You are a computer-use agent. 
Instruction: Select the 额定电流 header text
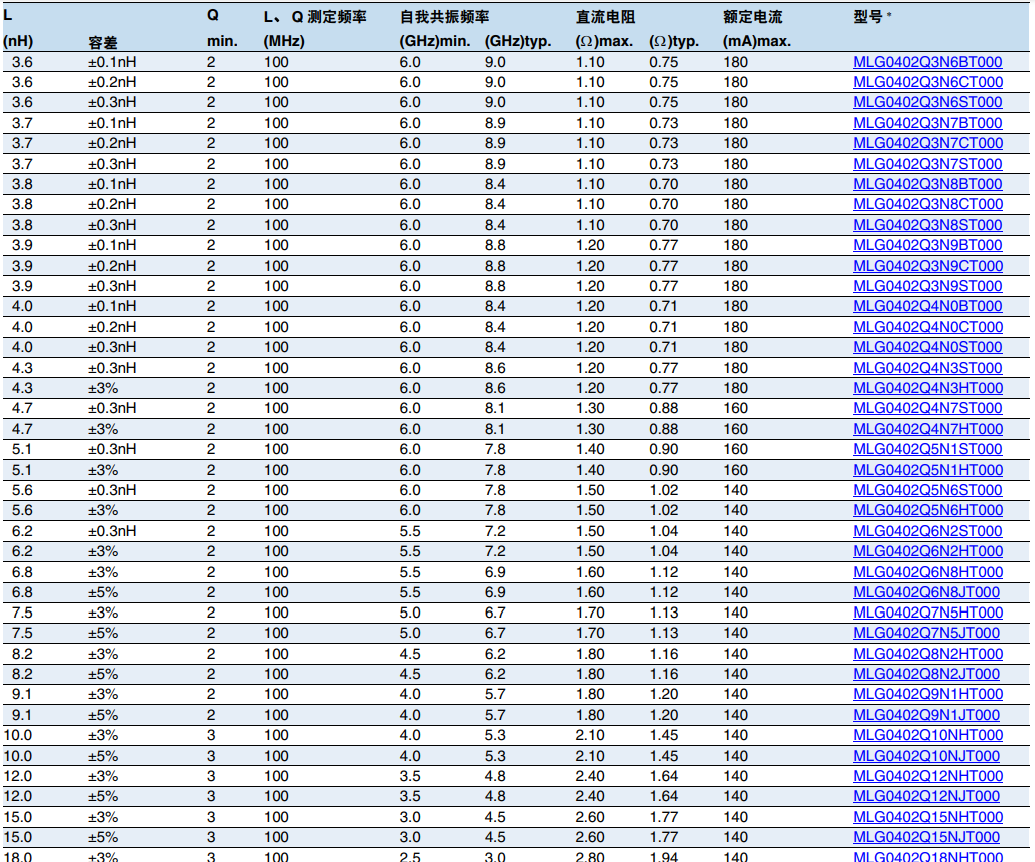click(x=752, y=17)
